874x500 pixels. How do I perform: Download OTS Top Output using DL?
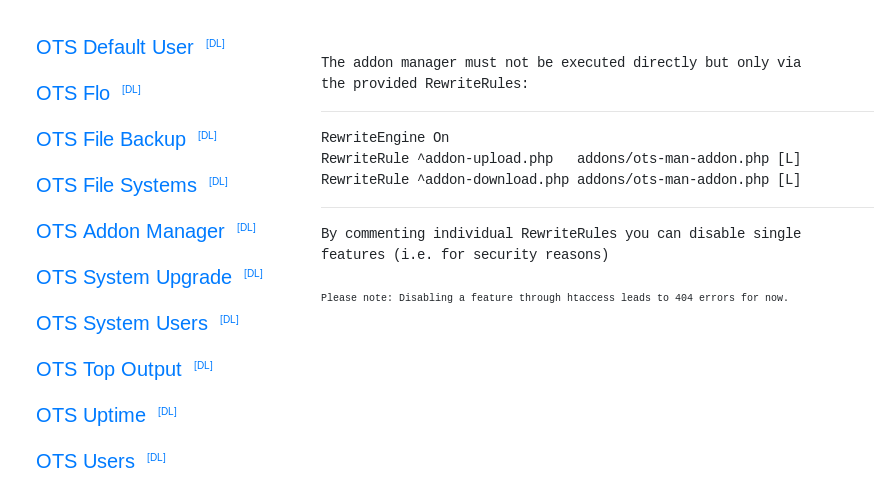click(x=203, y=366)
